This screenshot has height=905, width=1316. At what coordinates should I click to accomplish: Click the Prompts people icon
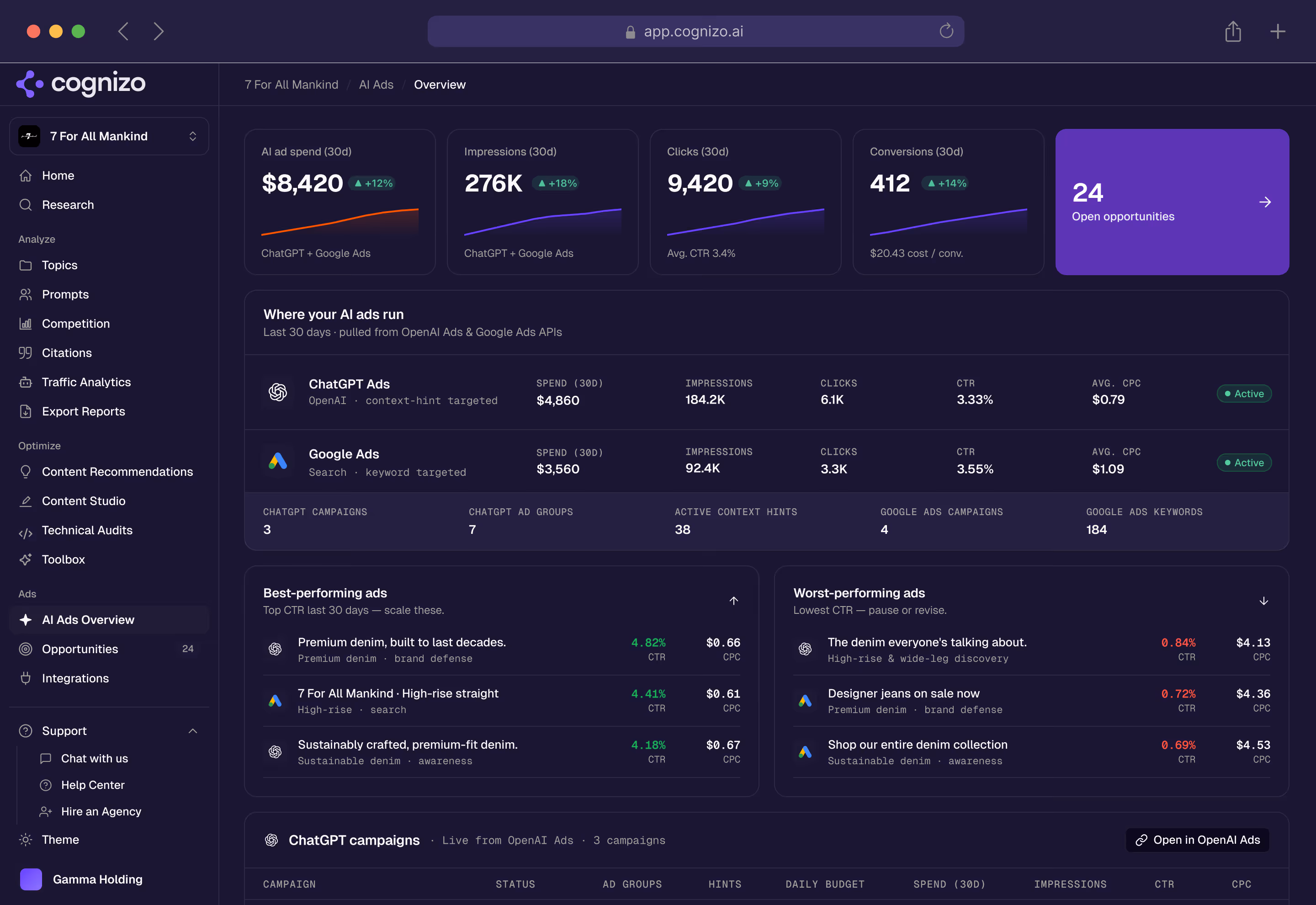26,294
